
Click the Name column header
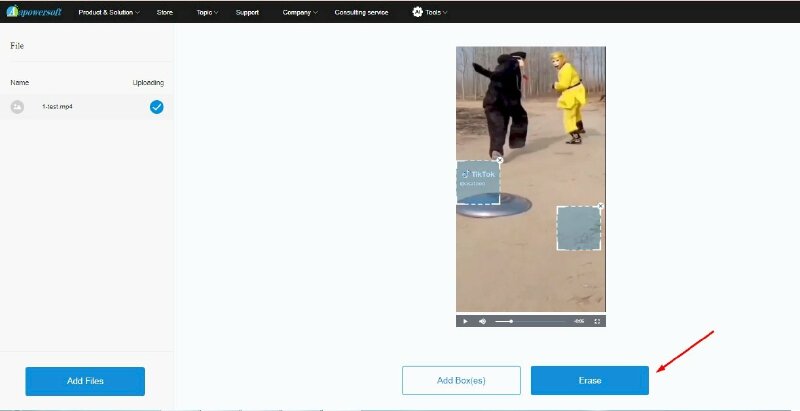(19, 83)
